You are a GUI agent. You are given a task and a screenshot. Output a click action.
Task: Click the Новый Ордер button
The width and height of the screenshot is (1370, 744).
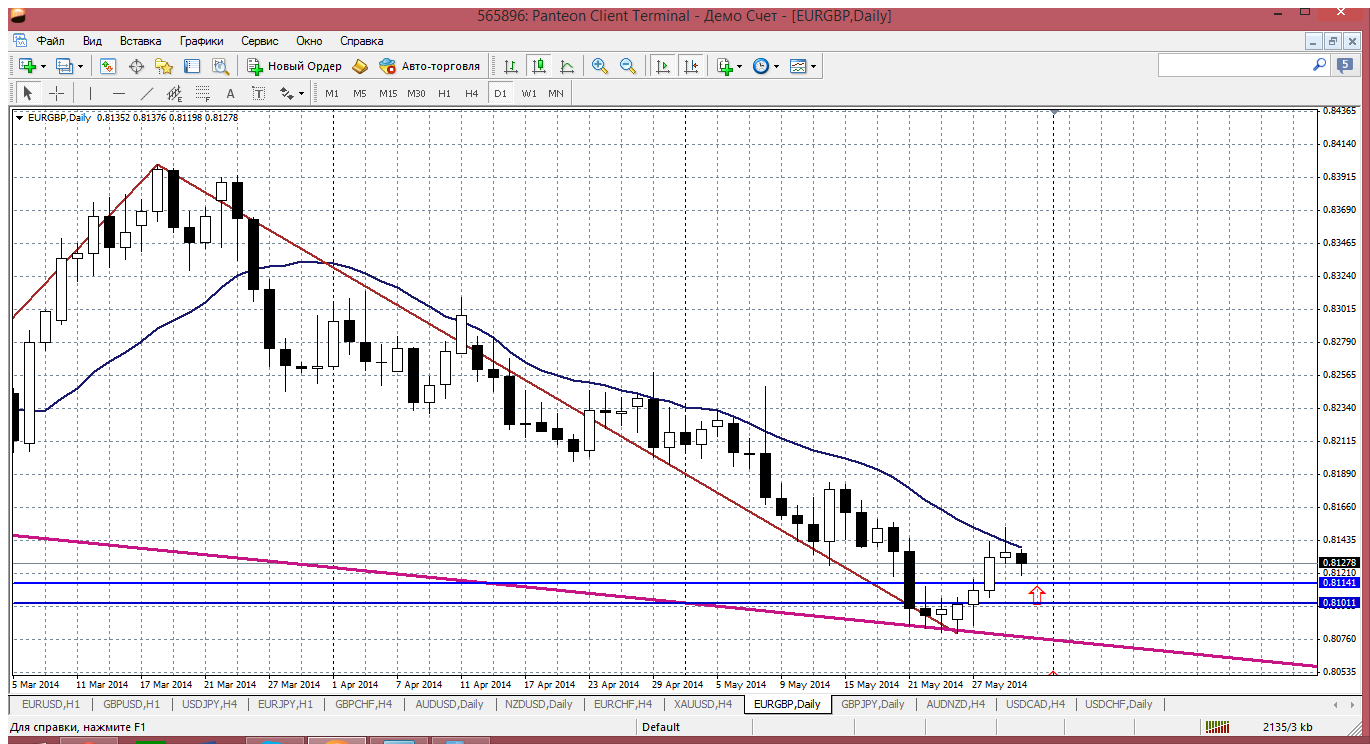pyautogui.click(x=295, y=66)
